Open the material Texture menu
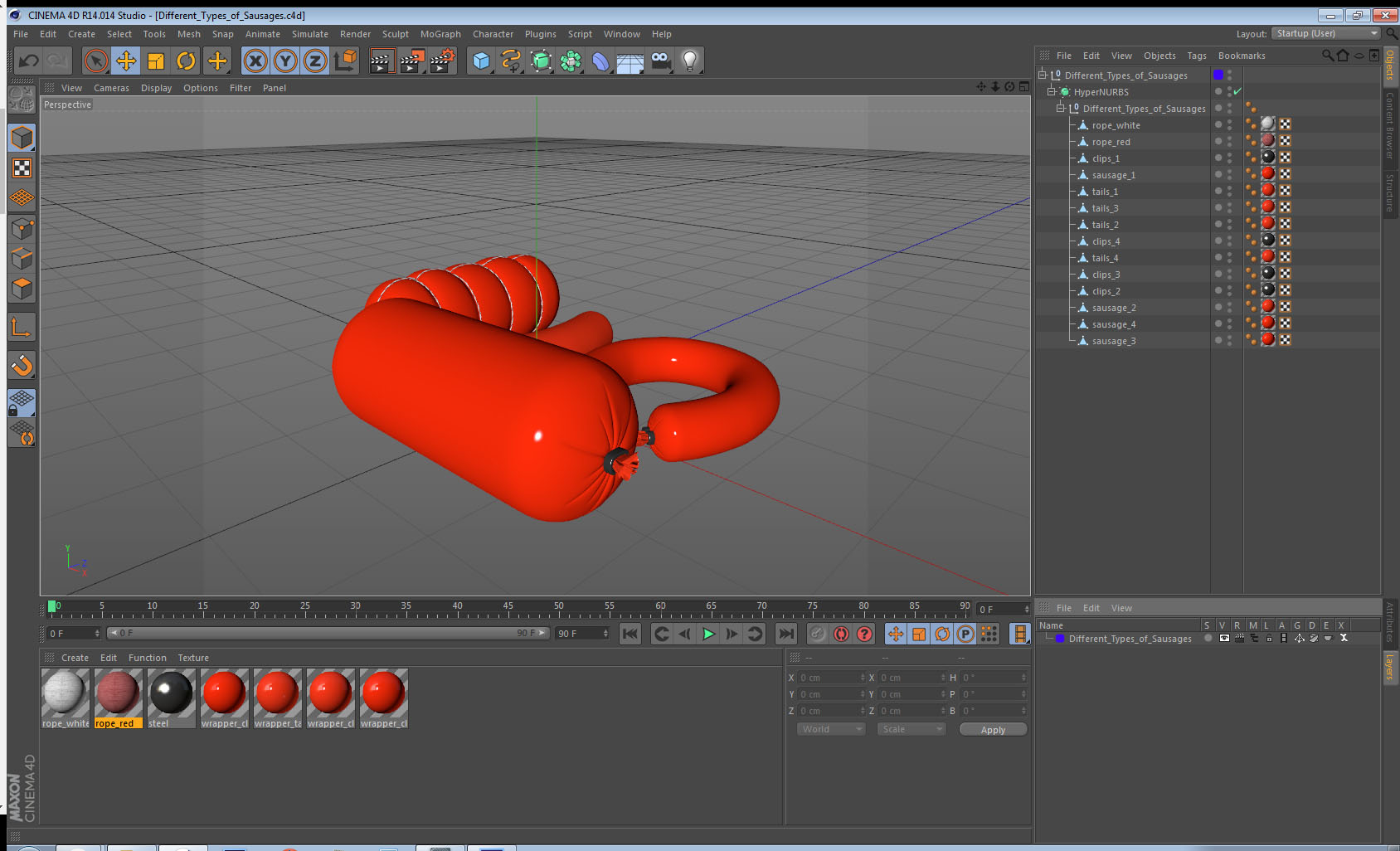 pos(193,658)
